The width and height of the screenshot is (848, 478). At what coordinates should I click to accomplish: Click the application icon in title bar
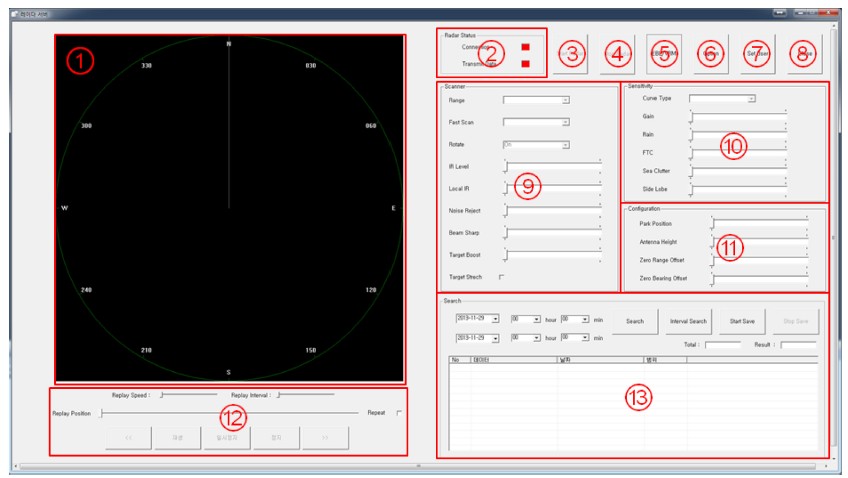[x=15, y=14]
